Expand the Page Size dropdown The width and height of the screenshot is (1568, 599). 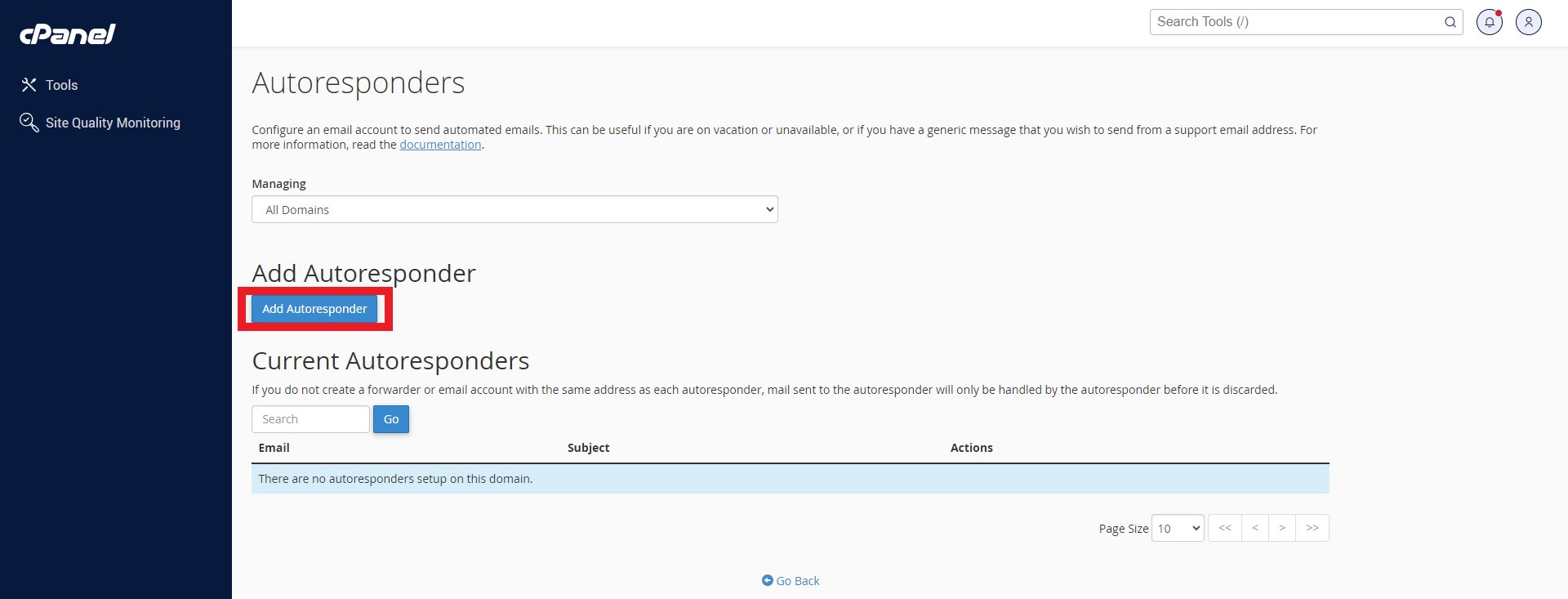click(x=1178, y=529)
